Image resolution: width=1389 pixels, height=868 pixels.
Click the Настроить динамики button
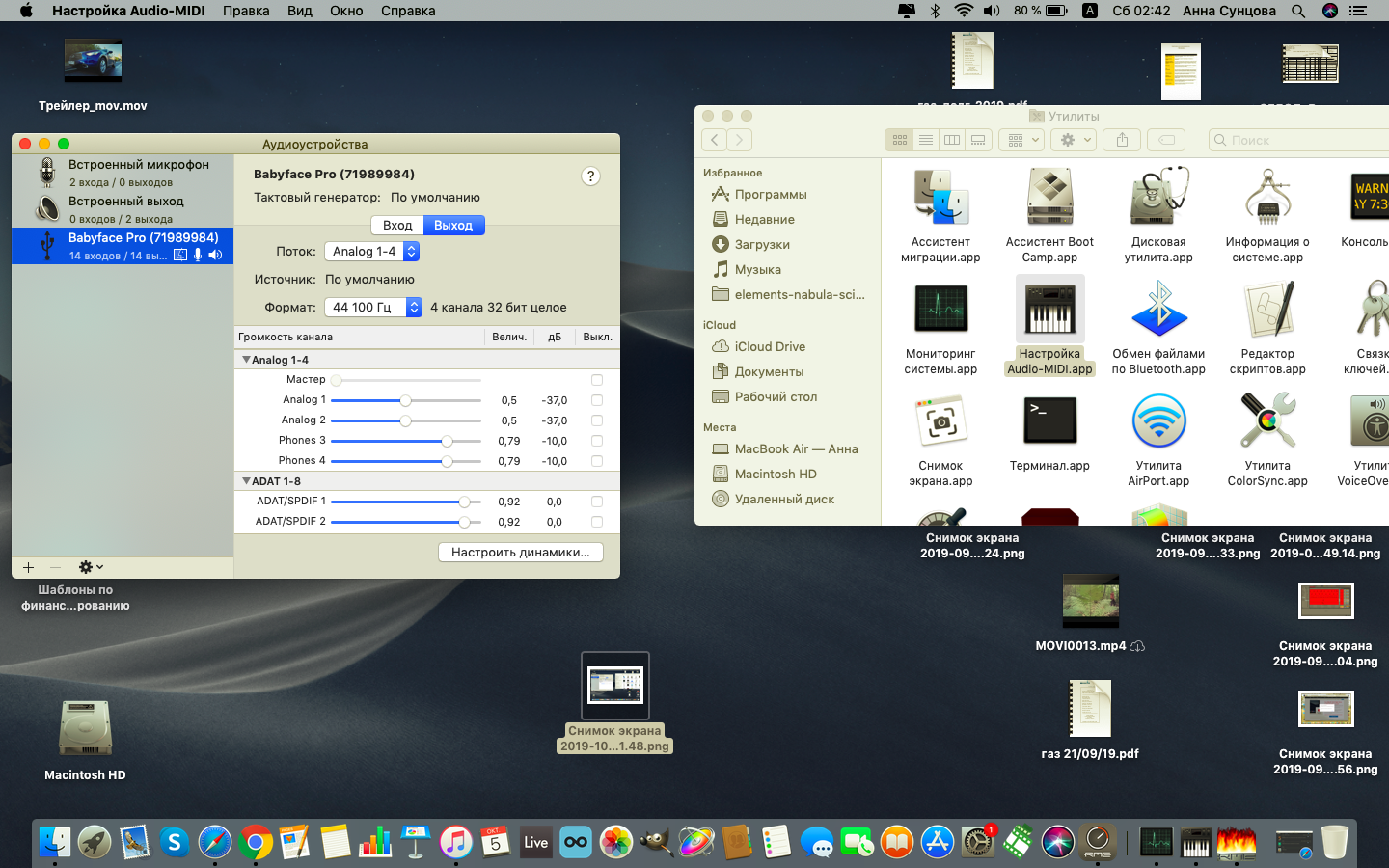(520, 552)
